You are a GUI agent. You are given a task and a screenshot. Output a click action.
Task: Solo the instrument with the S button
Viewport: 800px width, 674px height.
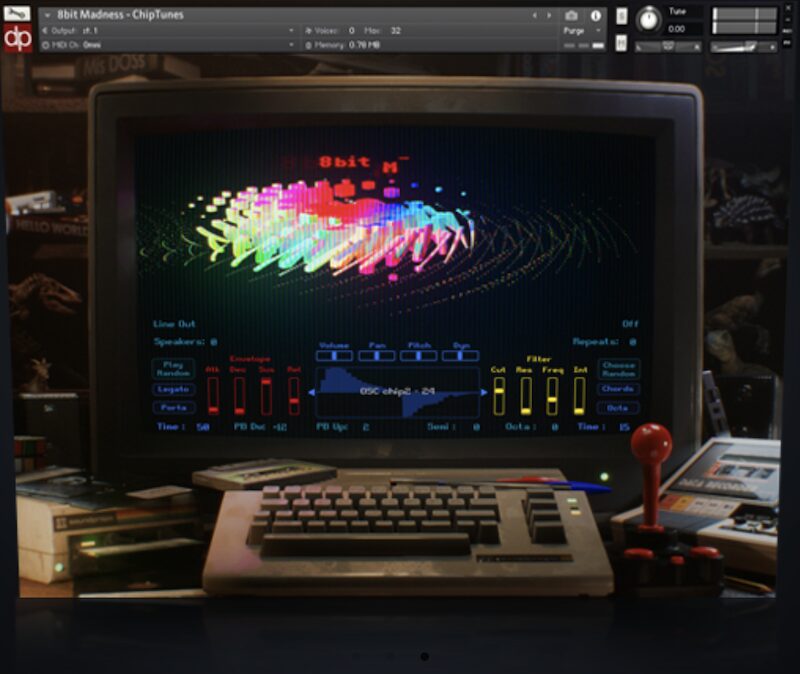tap(621, 16)
